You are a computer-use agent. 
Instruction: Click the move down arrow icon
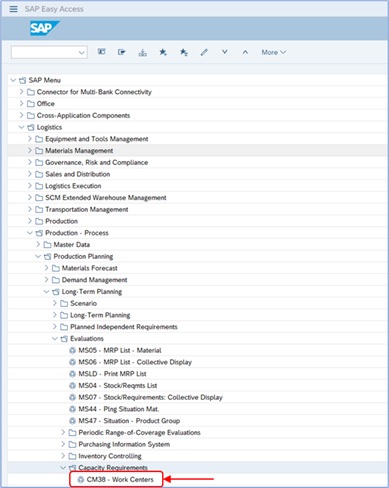(x=225, y=52)
